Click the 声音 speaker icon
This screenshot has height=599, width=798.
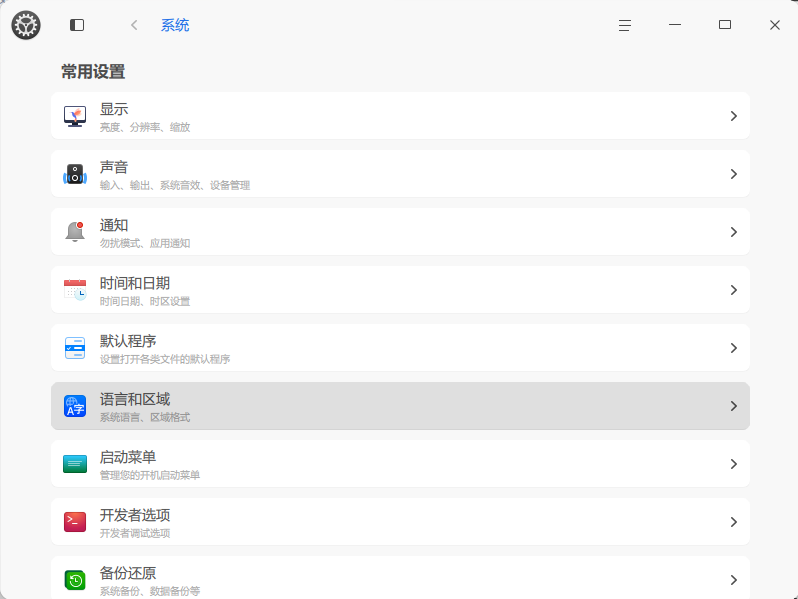point(75,174)
